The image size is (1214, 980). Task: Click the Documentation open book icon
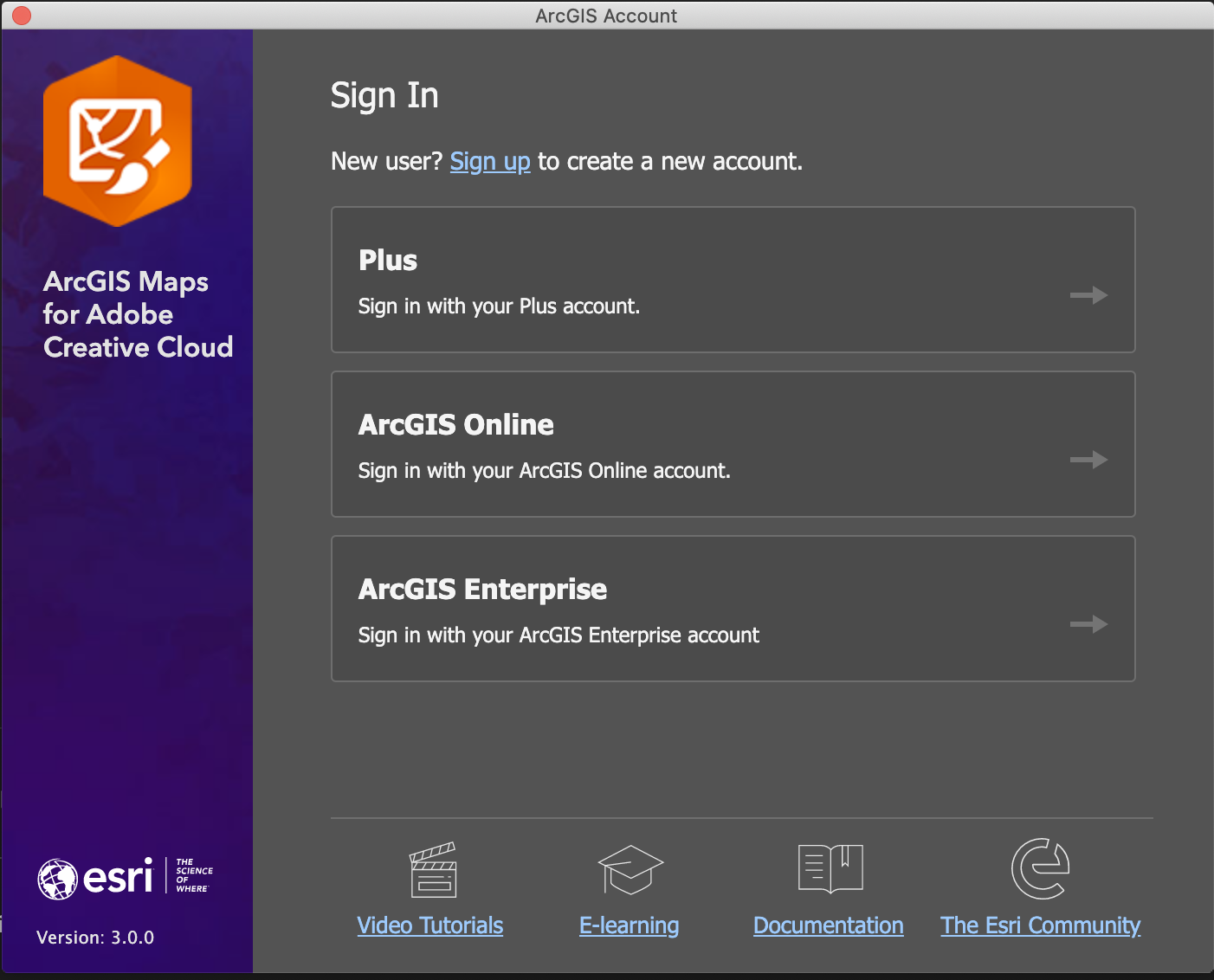830,868
